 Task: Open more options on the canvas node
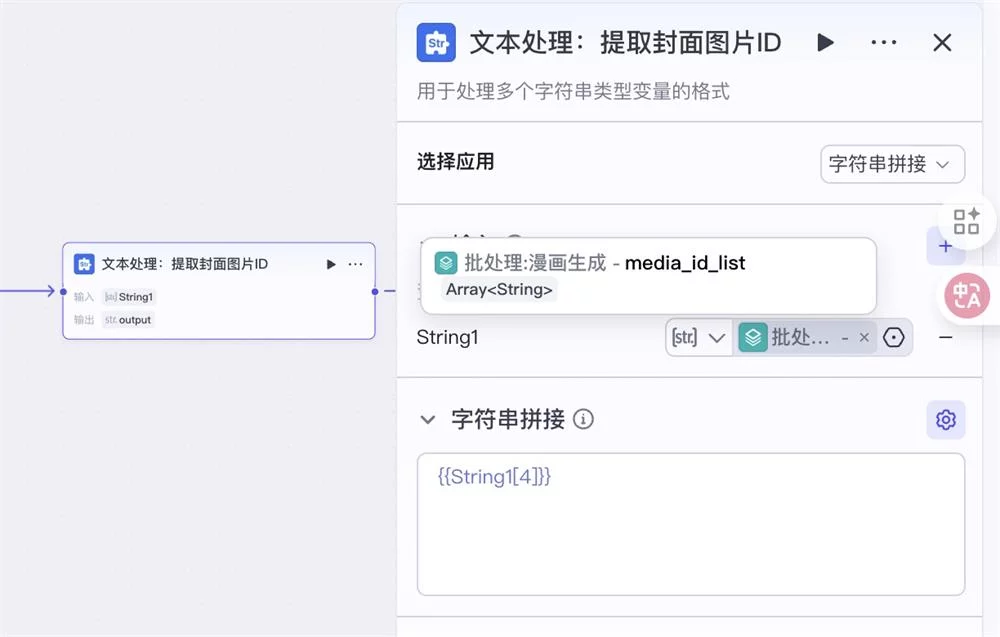[x=355, y=264]
